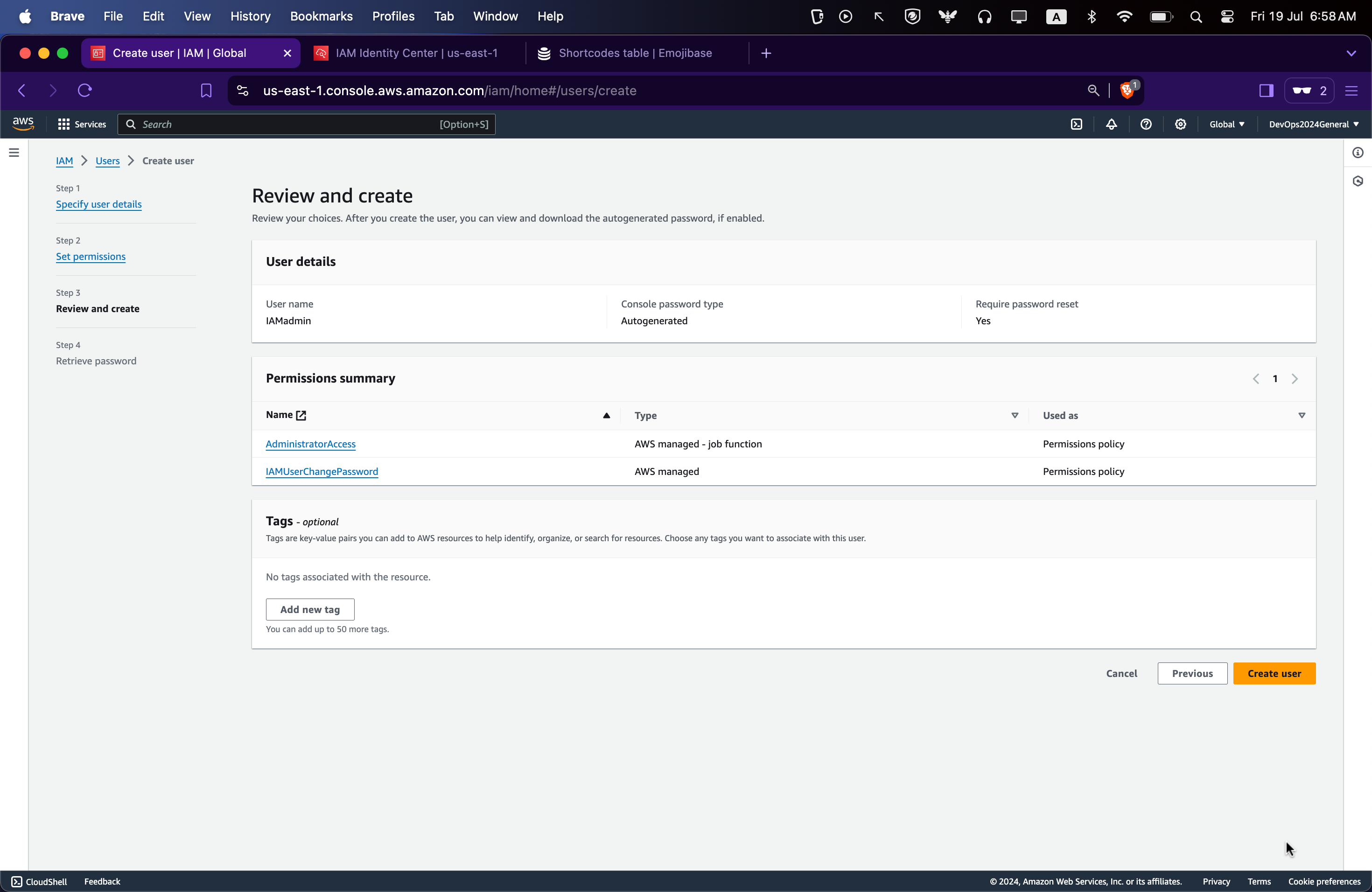Viewport: 1372px width, 892px height.
Task: Click the Create user button
Action: [x=1274, y=674]
